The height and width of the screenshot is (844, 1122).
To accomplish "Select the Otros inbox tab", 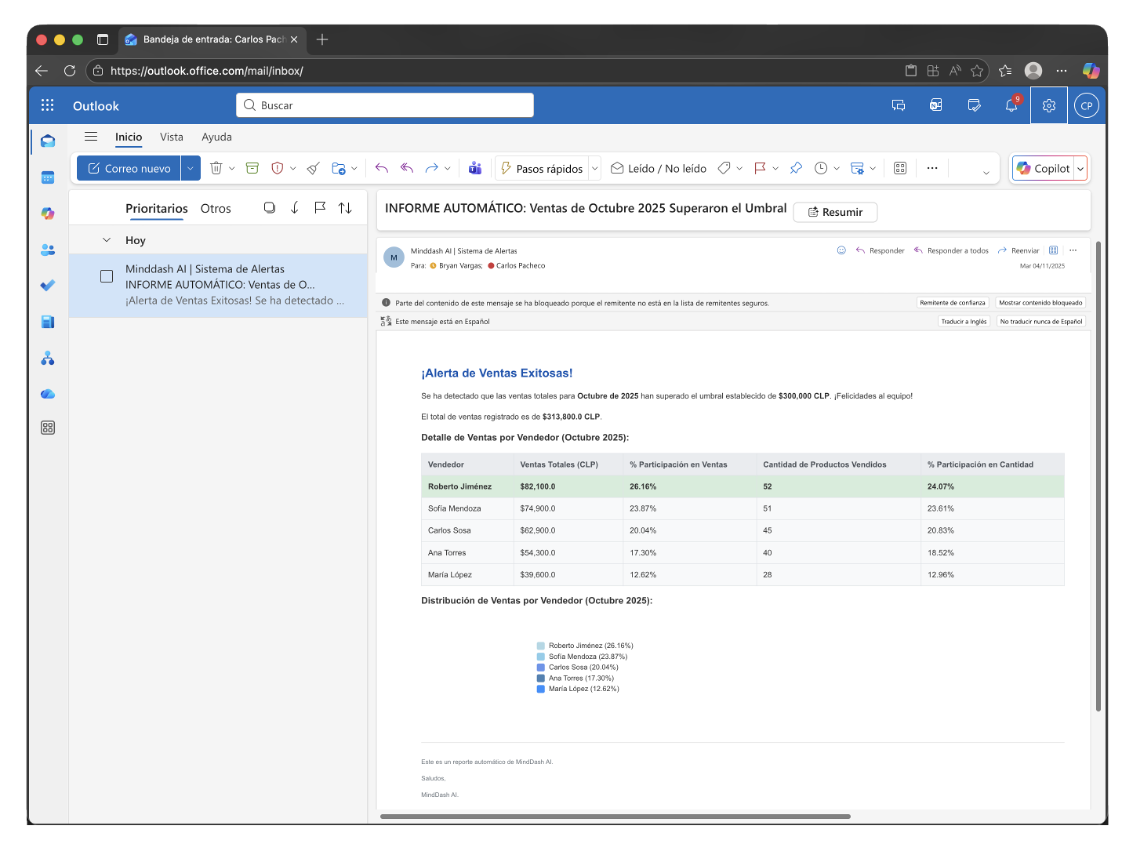I will click(215, 208).
